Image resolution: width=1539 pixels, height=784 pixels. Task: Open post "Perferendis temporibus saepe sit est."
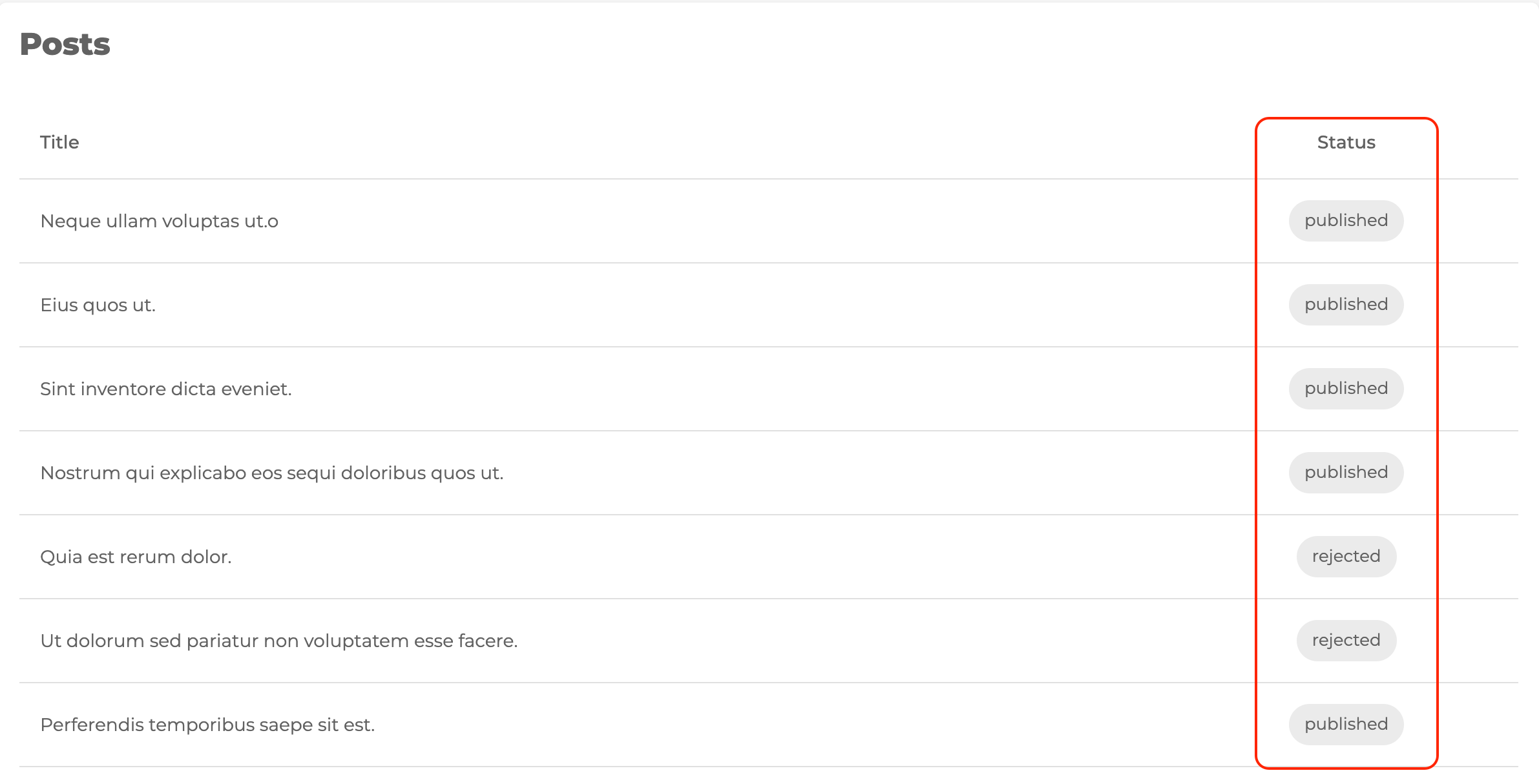point(207,725)
